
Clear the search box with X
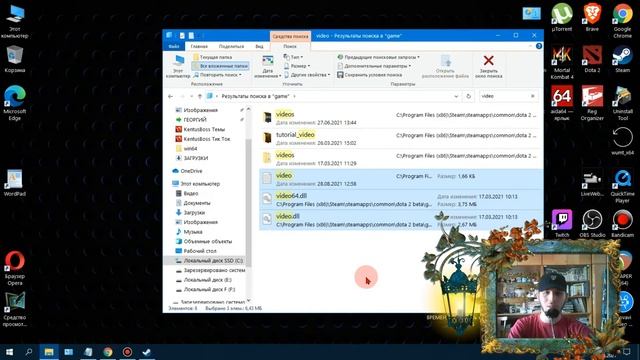(x=533, y=96)
